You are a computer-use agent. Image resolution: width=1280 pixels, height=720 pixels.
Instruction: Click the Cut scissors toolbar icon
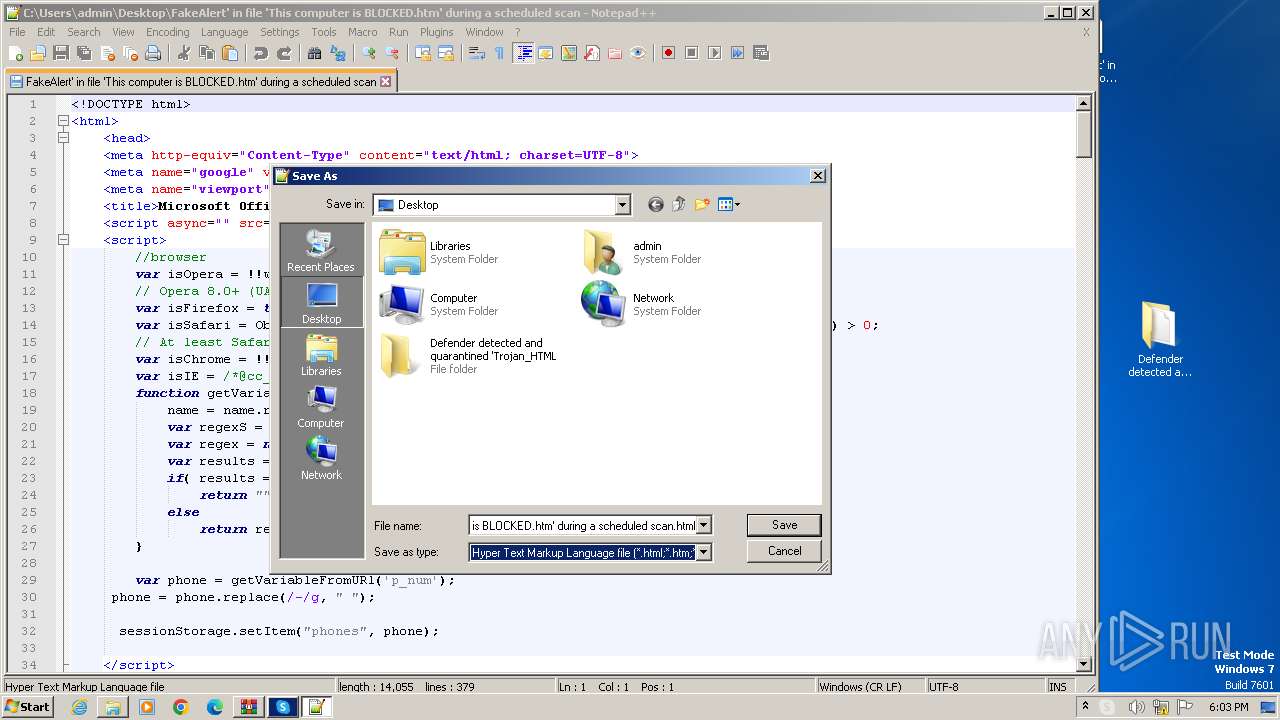183,53
